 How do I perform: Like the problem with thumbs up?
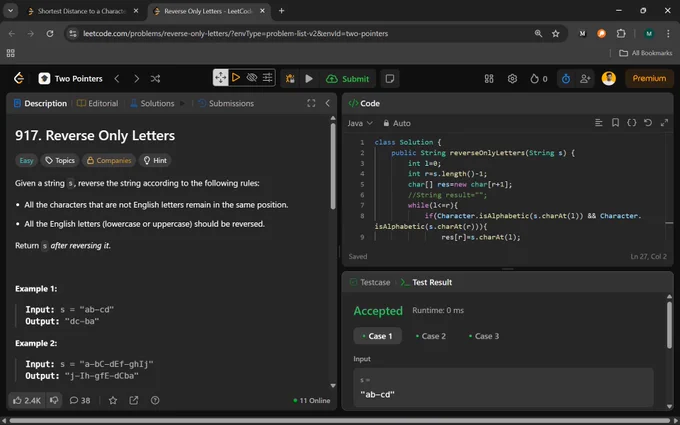coord(27,400)
